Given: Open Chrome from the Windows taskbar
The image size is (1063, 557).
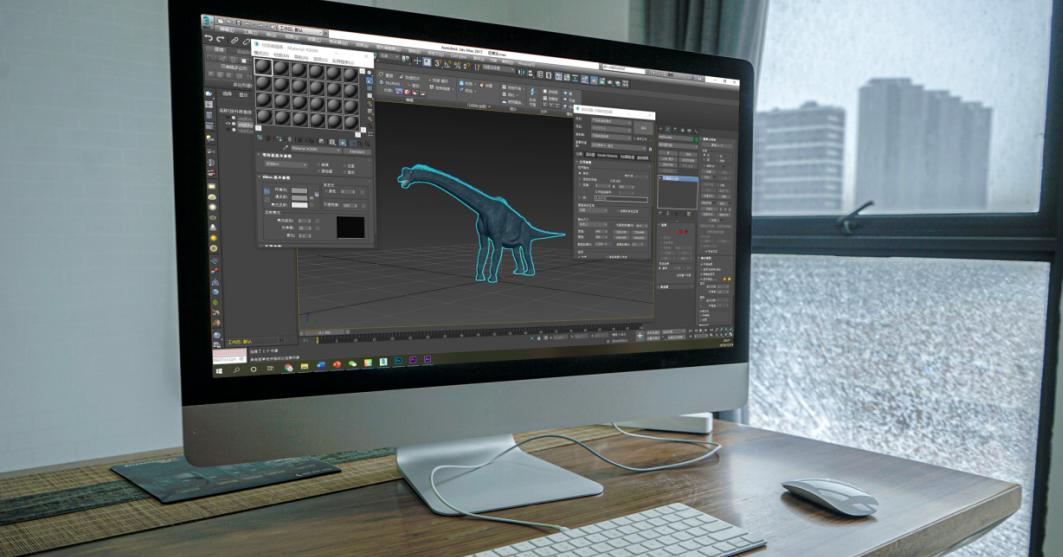Looking at the screenshot, I should [x=287, y=367].
